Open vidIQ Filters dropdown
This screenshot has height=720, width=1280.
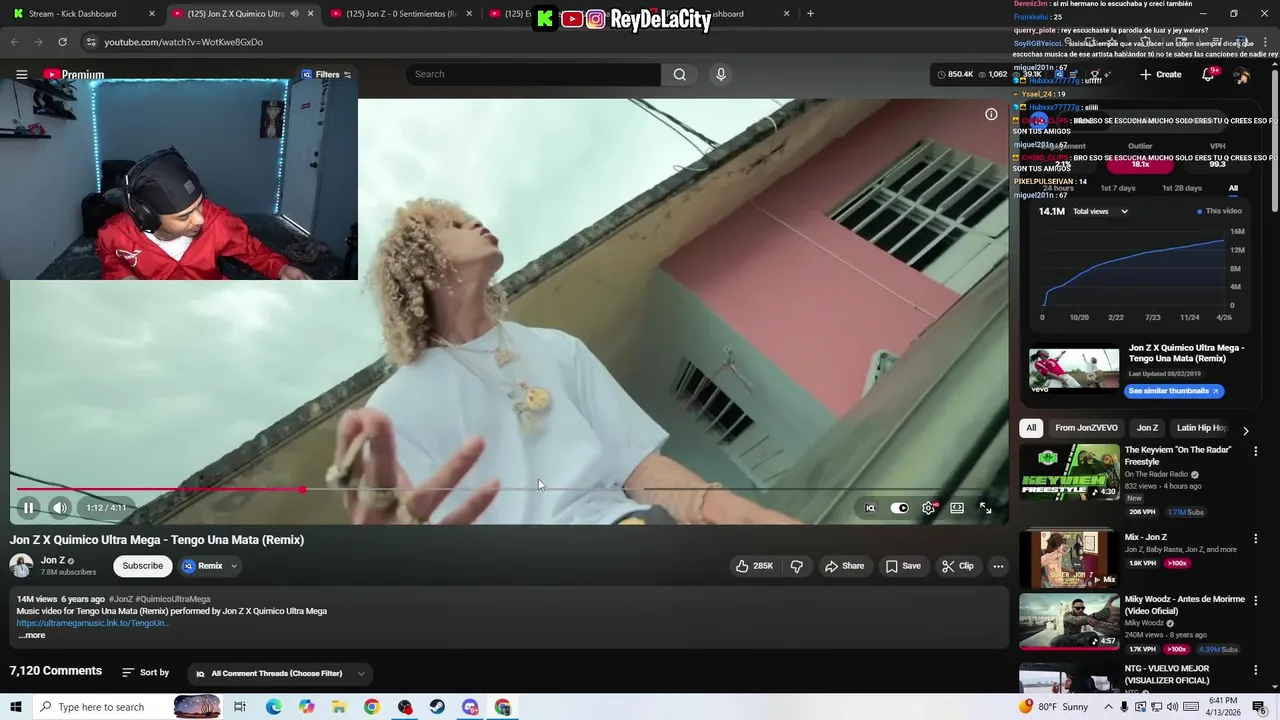[327, 75]
